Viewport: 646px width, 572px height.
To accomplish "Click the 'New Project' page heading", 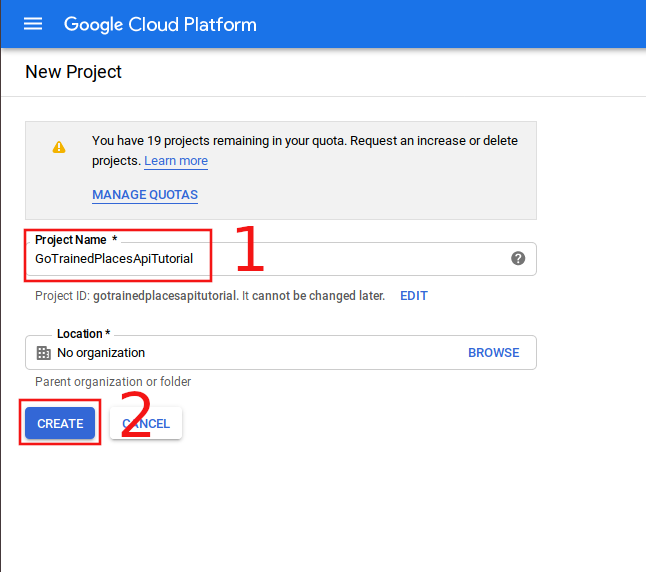I will pyautogui.click(x=73, y=72).
